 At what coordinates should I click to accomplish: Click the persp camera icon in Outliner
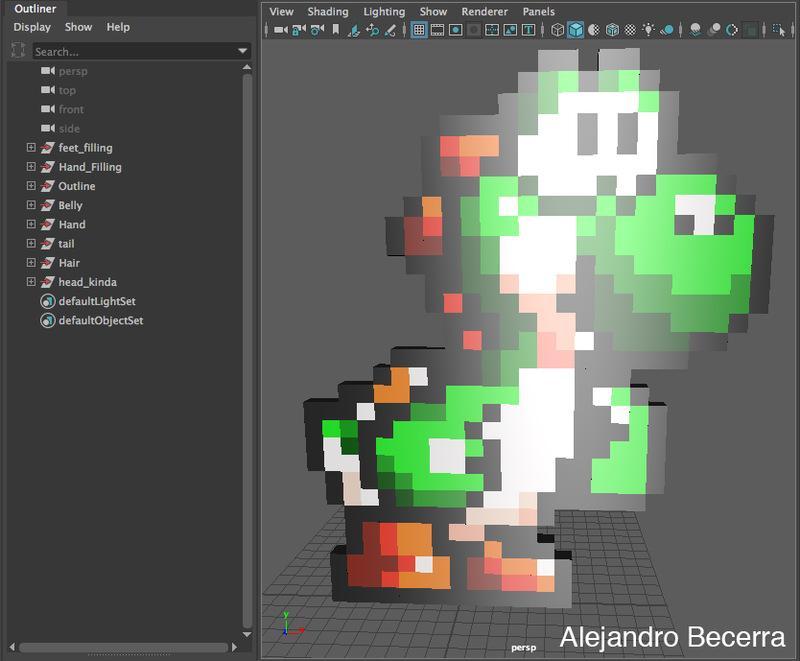coord(47,71)
